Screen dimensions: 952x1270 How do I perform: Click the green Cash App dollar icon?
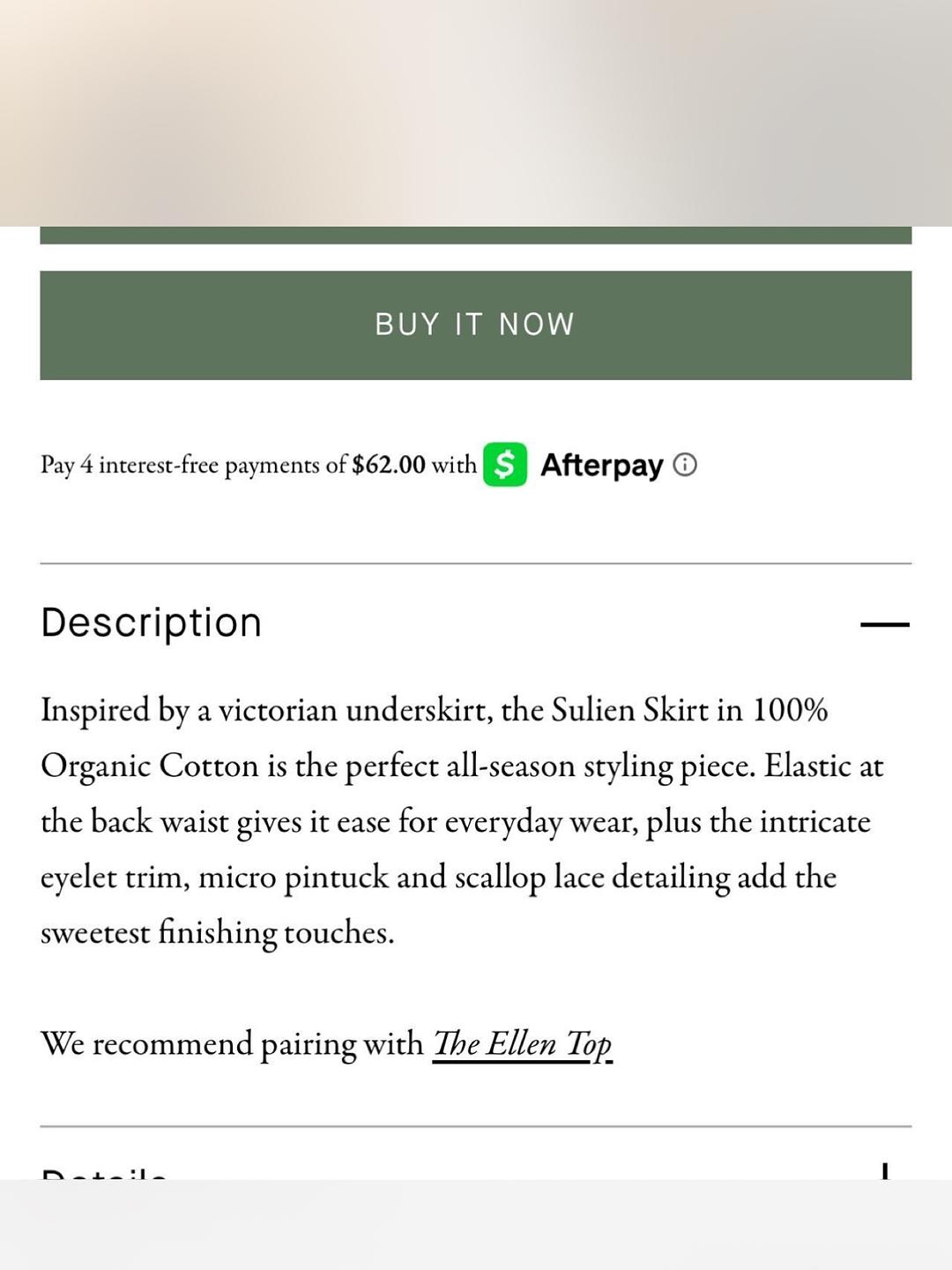(505, 465)
